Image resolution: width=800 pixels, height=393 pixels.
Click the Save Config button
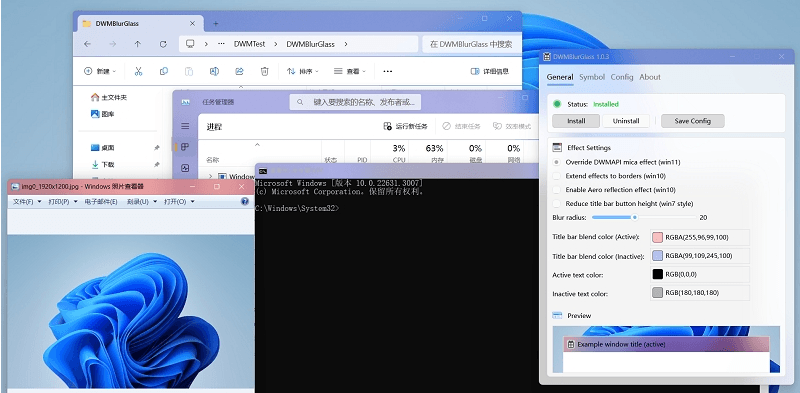(x=692, y=121)
